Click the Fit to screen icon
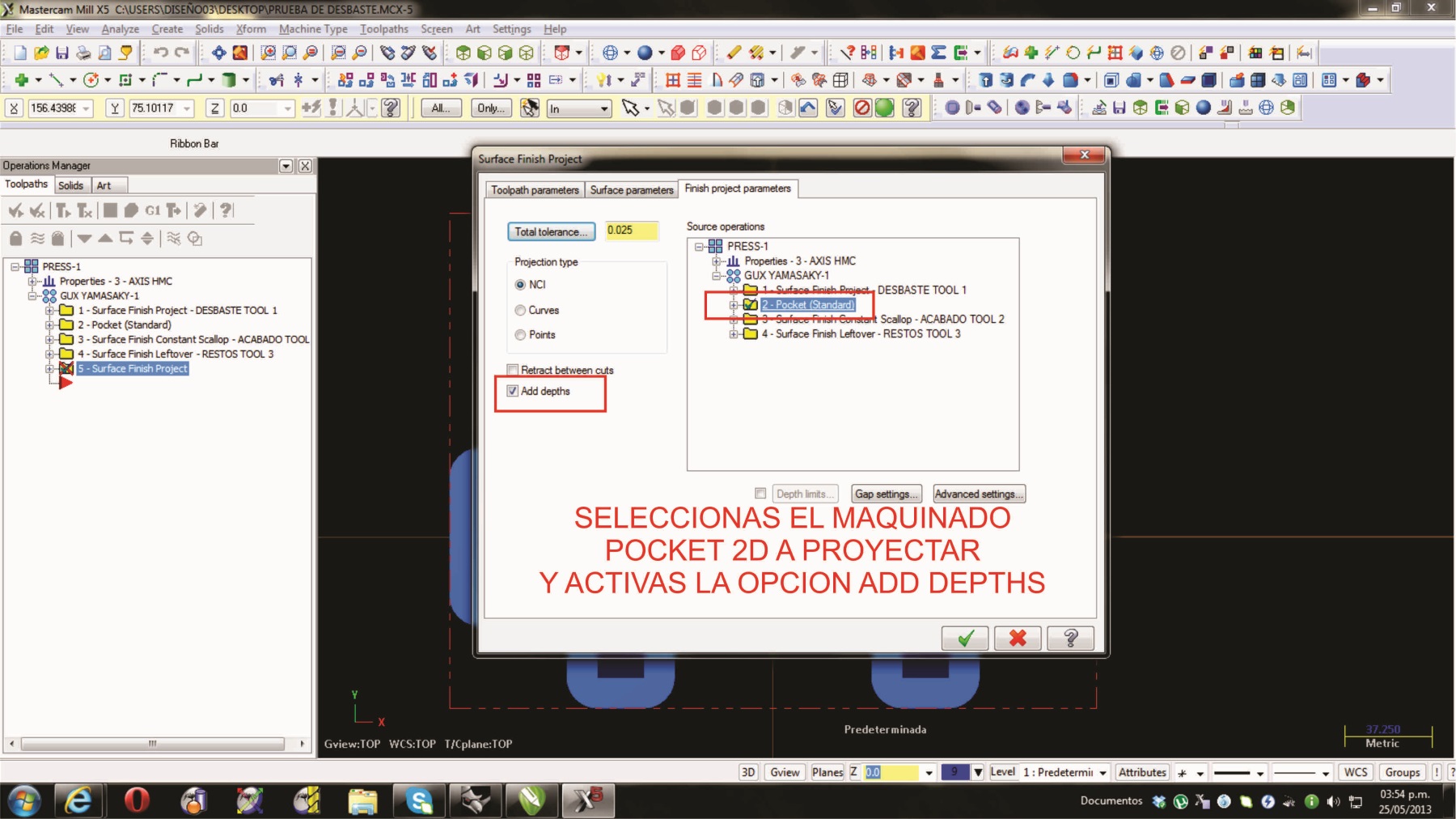The width and height of the screenshot is (1456, 819). (x=218, y=53)
